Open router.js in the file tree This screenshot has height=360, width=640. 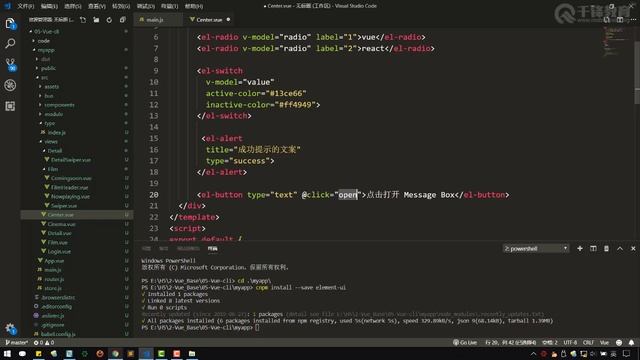(x=54, y=279)
